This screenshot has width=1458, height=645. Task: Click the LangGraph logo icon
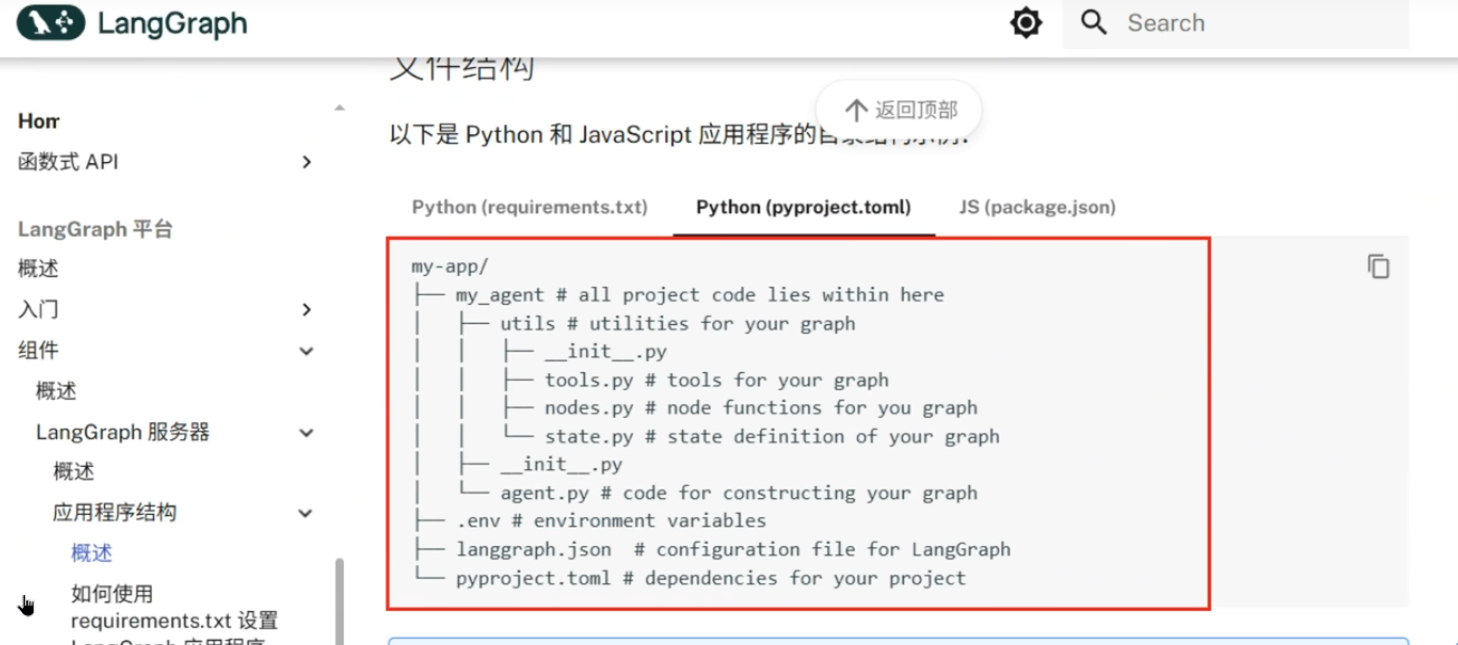tap(51, 23)
